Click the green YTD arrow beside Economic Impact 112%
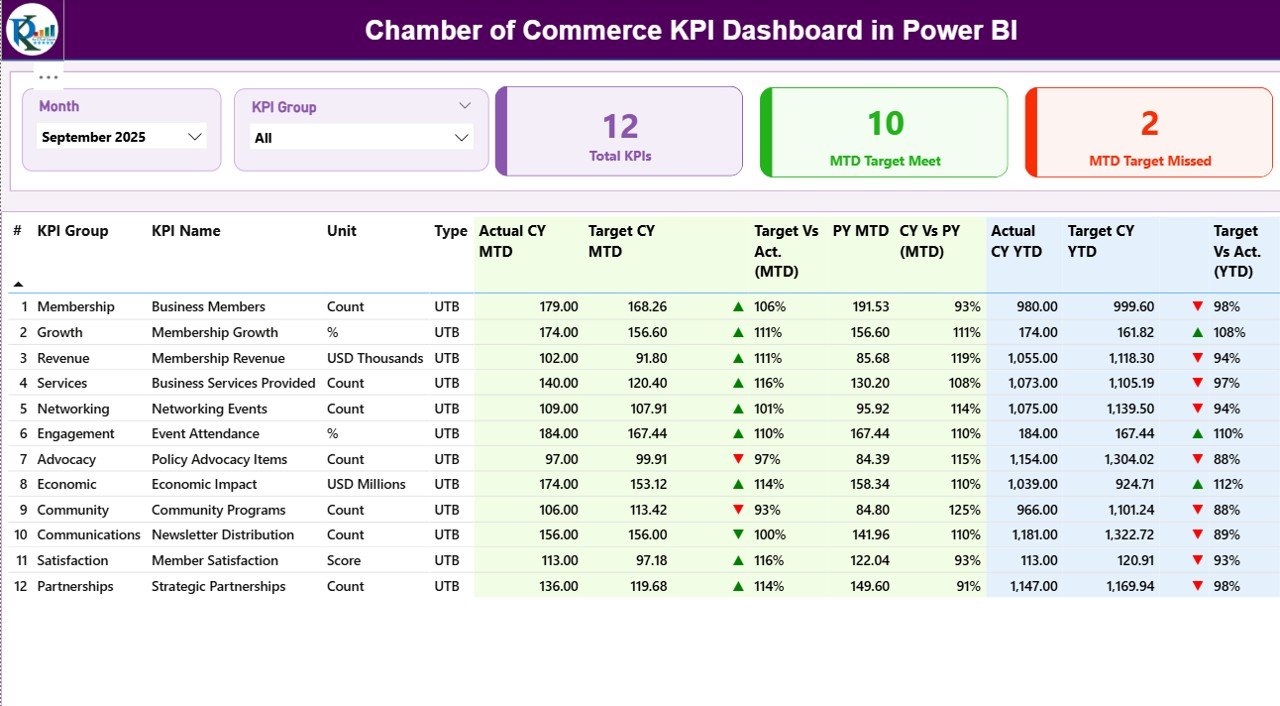 (x=1196, y=484)
